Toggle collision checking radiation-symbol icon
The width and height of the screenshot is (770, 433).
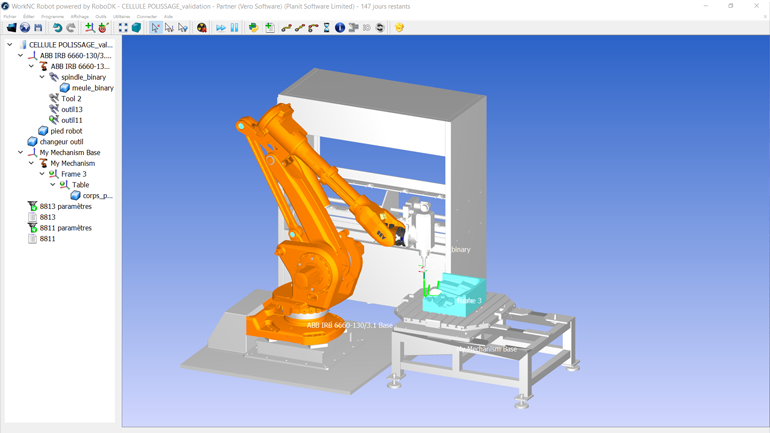202,28
